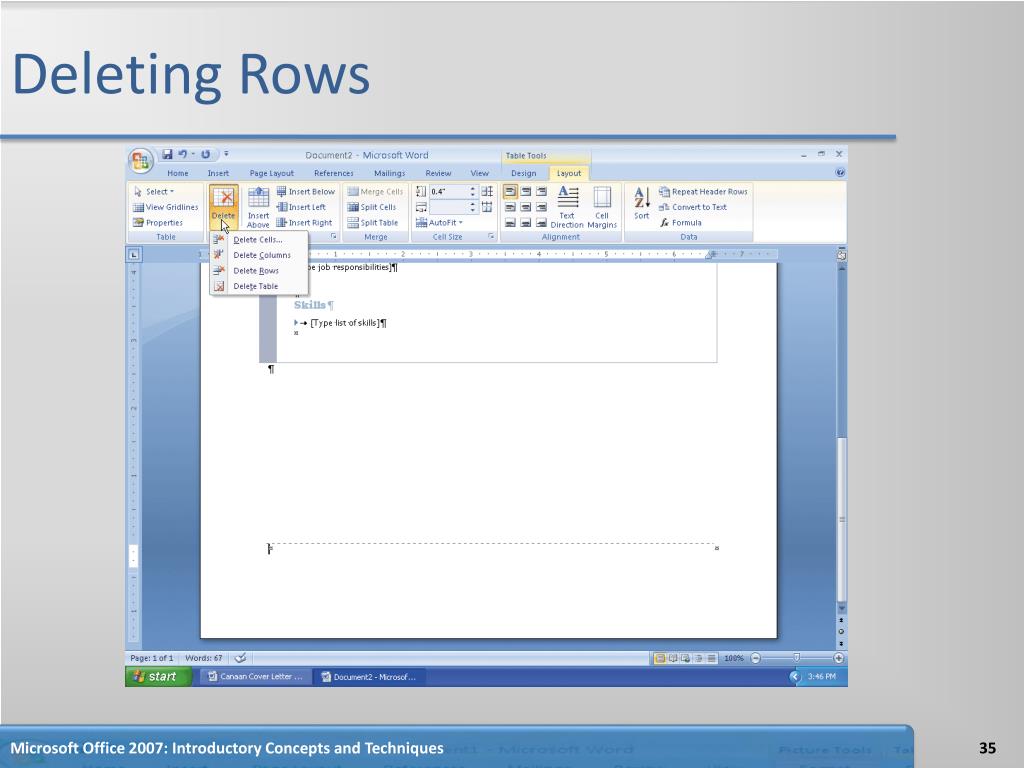
Task: Click the proofing errors status icon
Action: point(240,658)
